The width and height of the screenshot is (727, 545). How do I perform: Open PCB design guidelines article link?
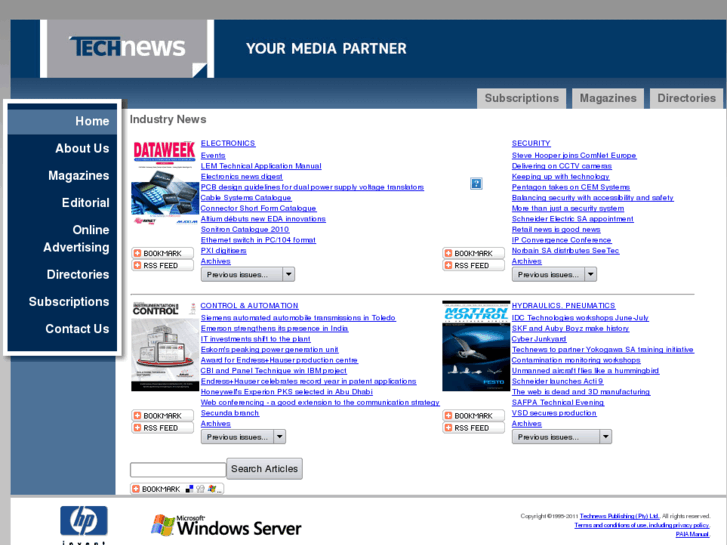pos(312,187)
